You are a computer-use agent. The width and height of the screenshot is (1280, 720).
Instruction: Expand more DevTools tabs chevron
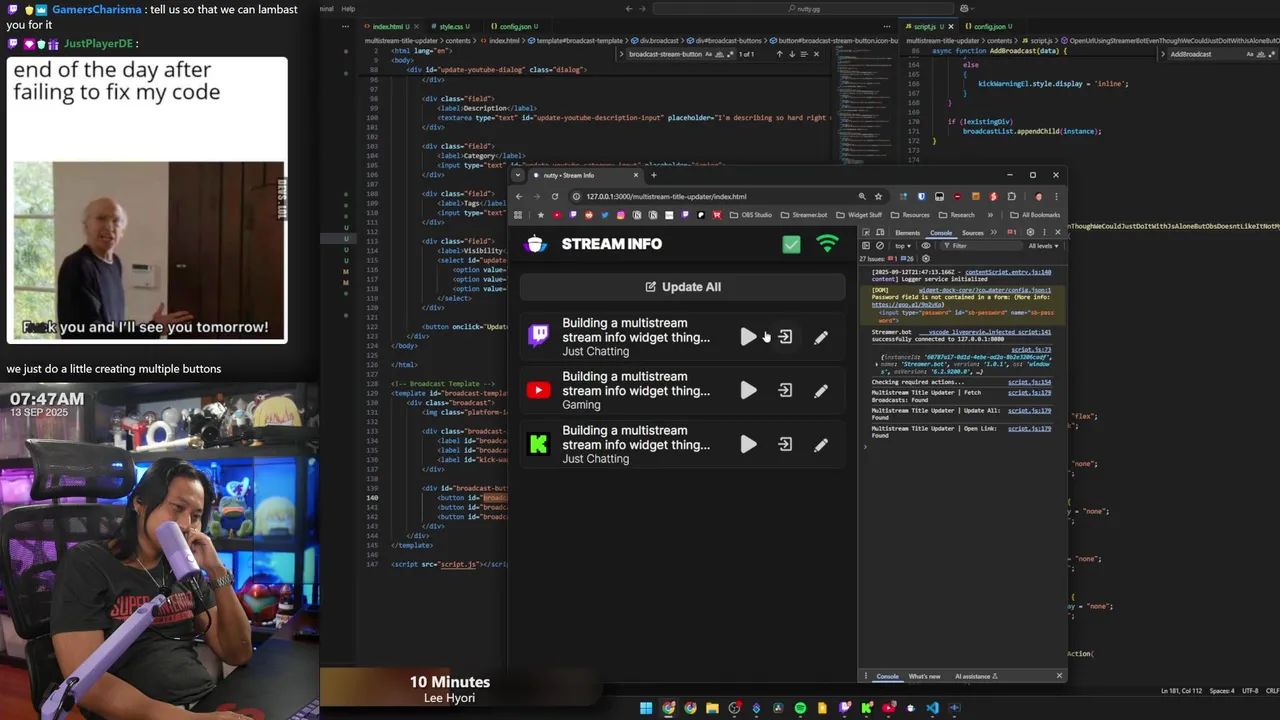coord(994,233)
